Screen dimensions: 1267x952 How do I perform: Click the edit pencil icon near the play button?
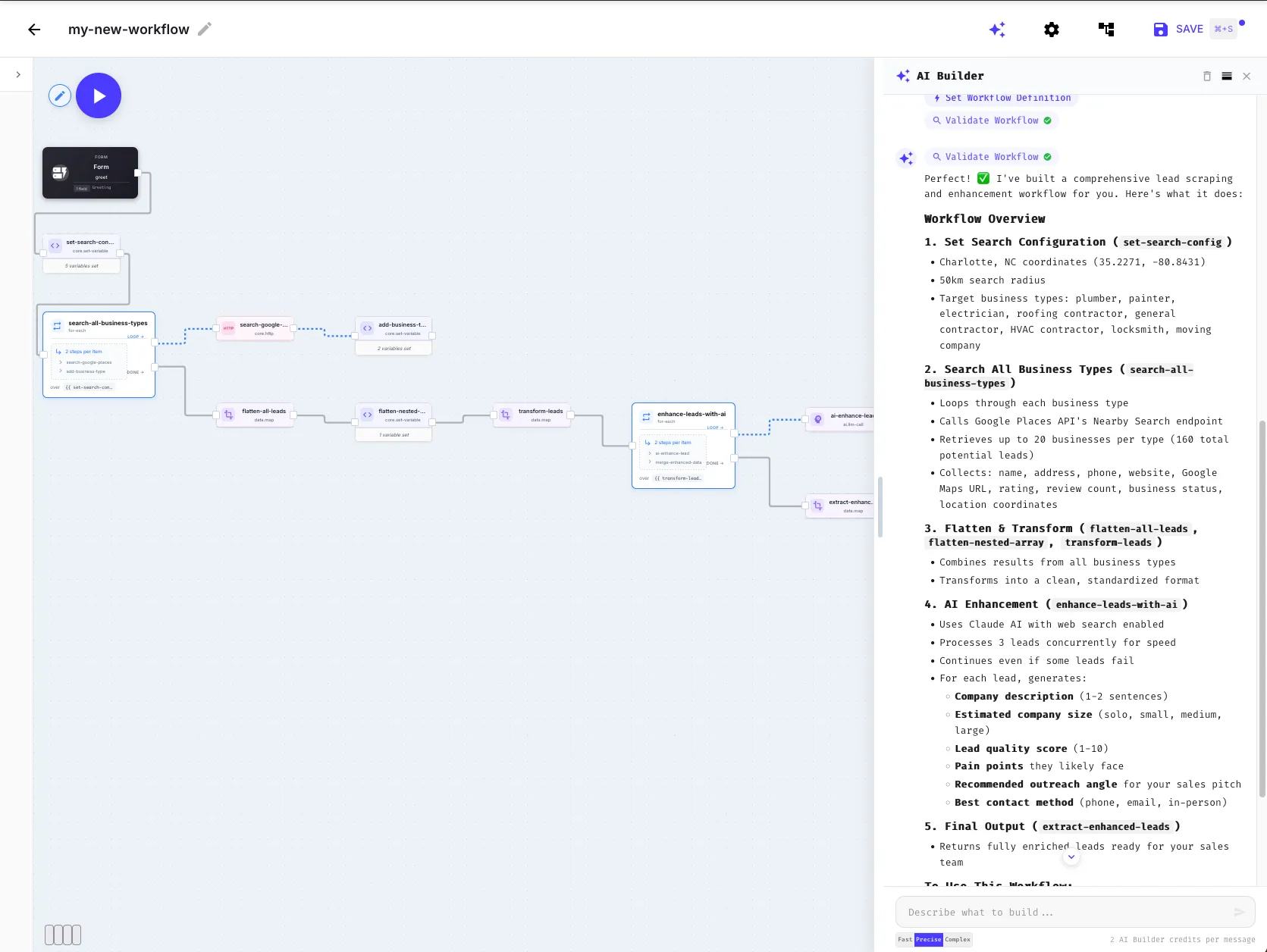[x=59, y=96]
